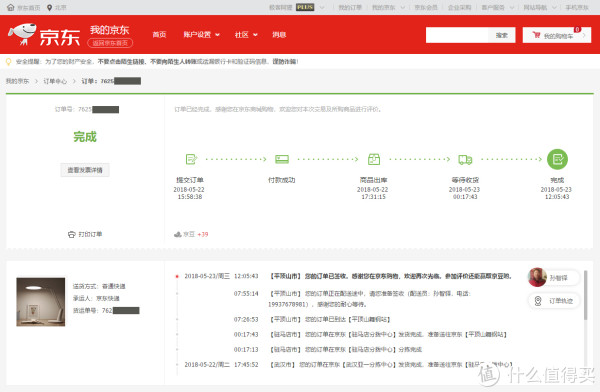Click the 返回京东首页 button
The height and width of the screenshot is (392, 600).
click(110, 43)
